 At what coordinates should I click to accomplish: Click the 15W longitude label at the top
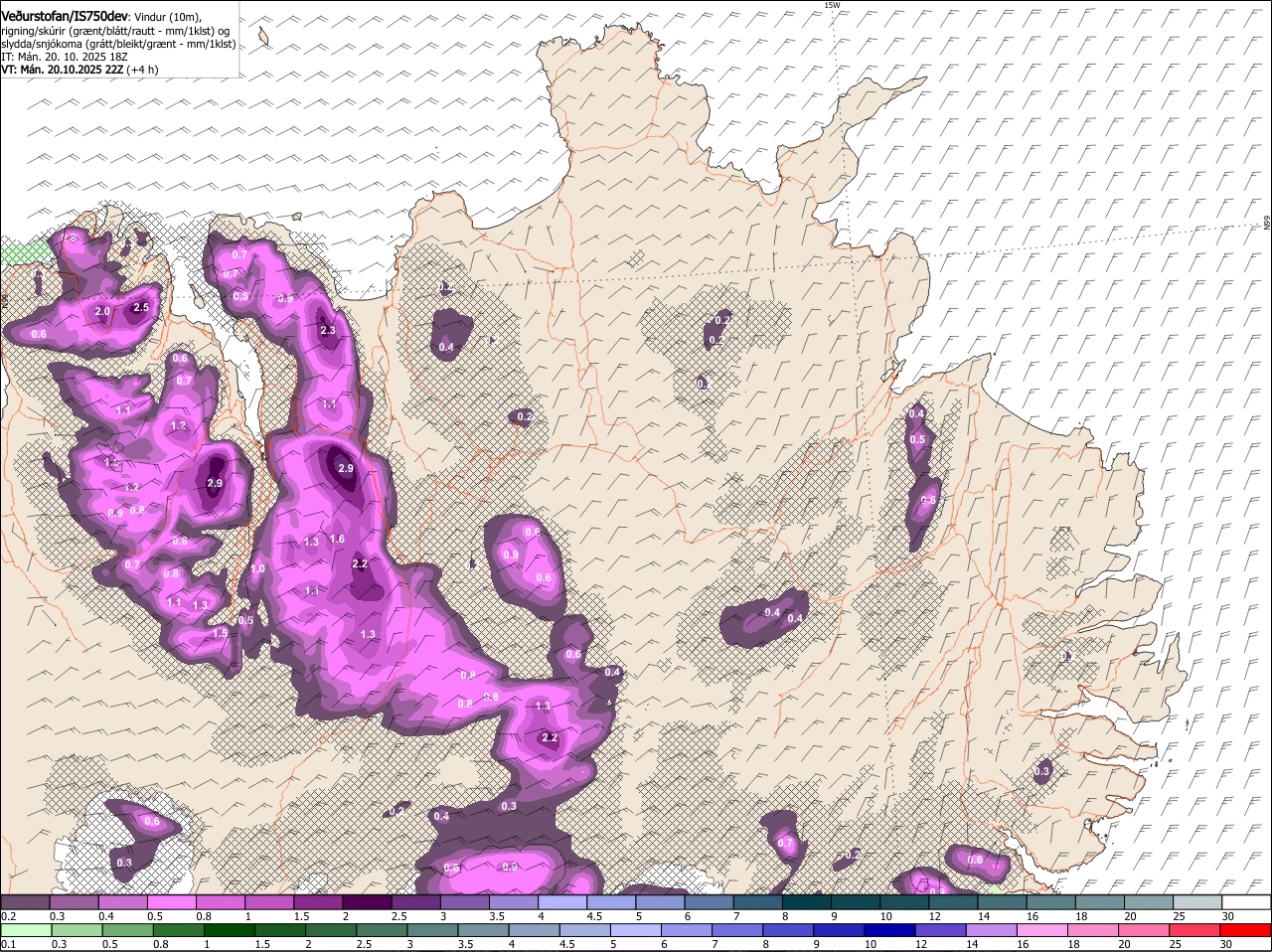pos(832,5)
